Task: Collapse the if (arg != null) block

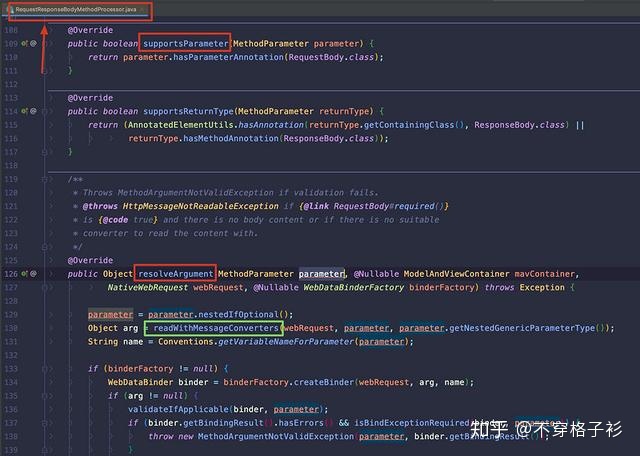Action: [45, 396]
